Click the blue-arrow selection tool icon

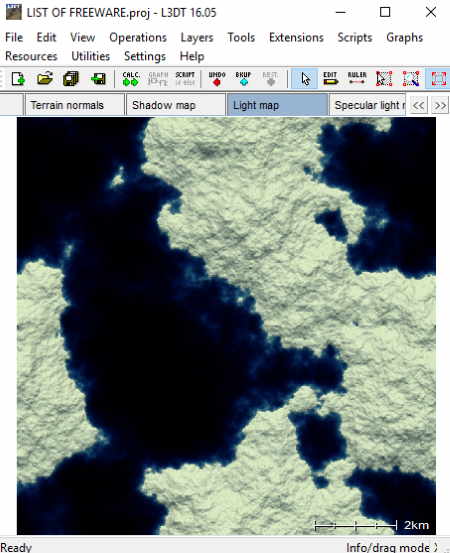[x=411, y=78]
